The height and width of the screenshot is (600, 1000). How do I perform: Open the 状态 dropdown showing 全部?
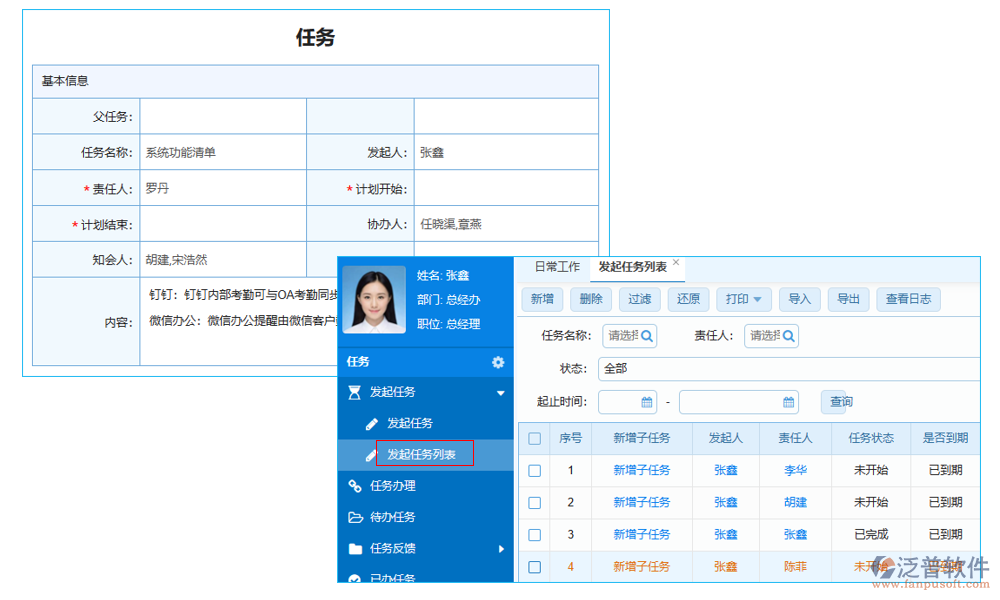(700, 368)
